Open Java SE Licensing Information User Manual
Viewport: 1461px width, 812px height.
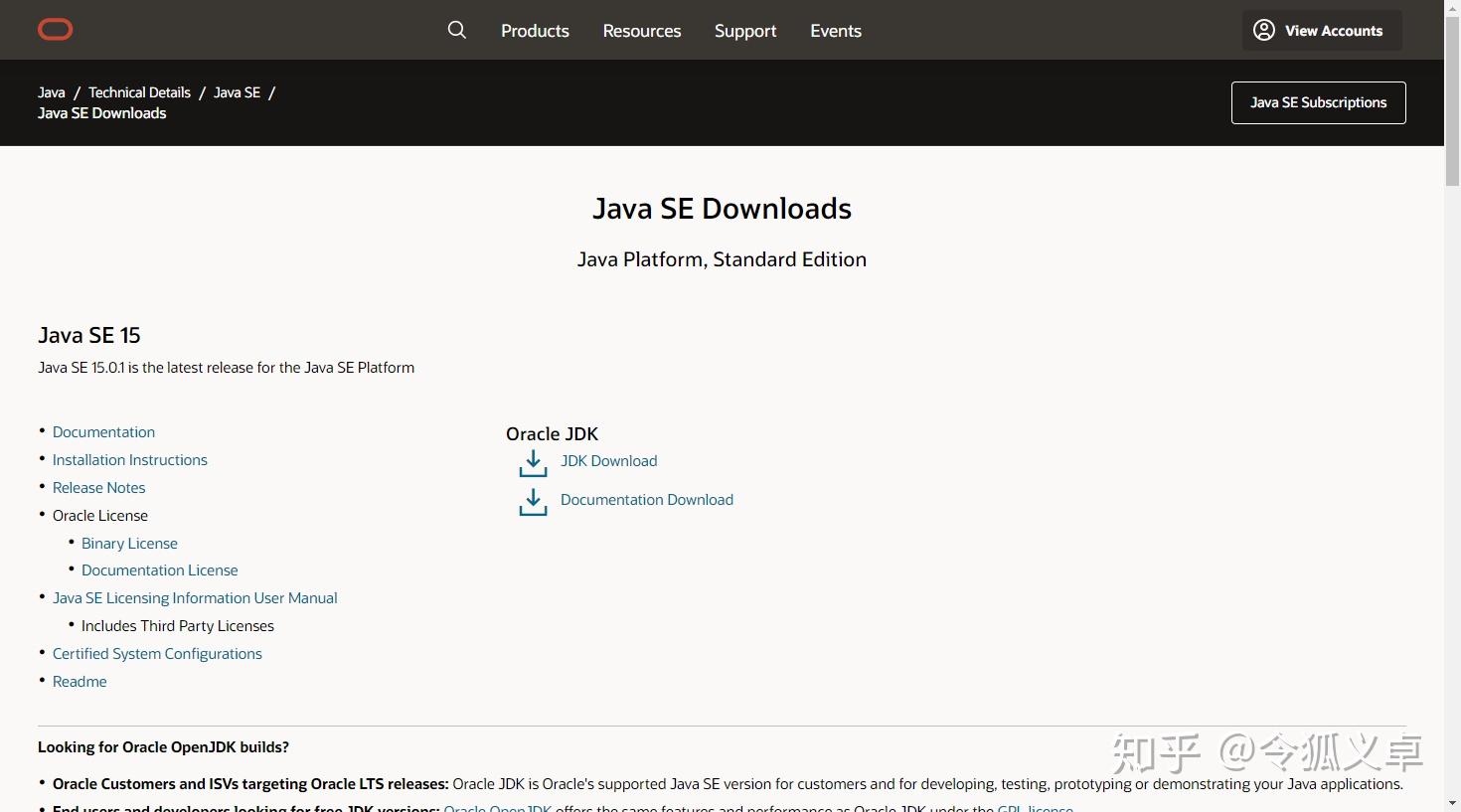pos(195,598)
